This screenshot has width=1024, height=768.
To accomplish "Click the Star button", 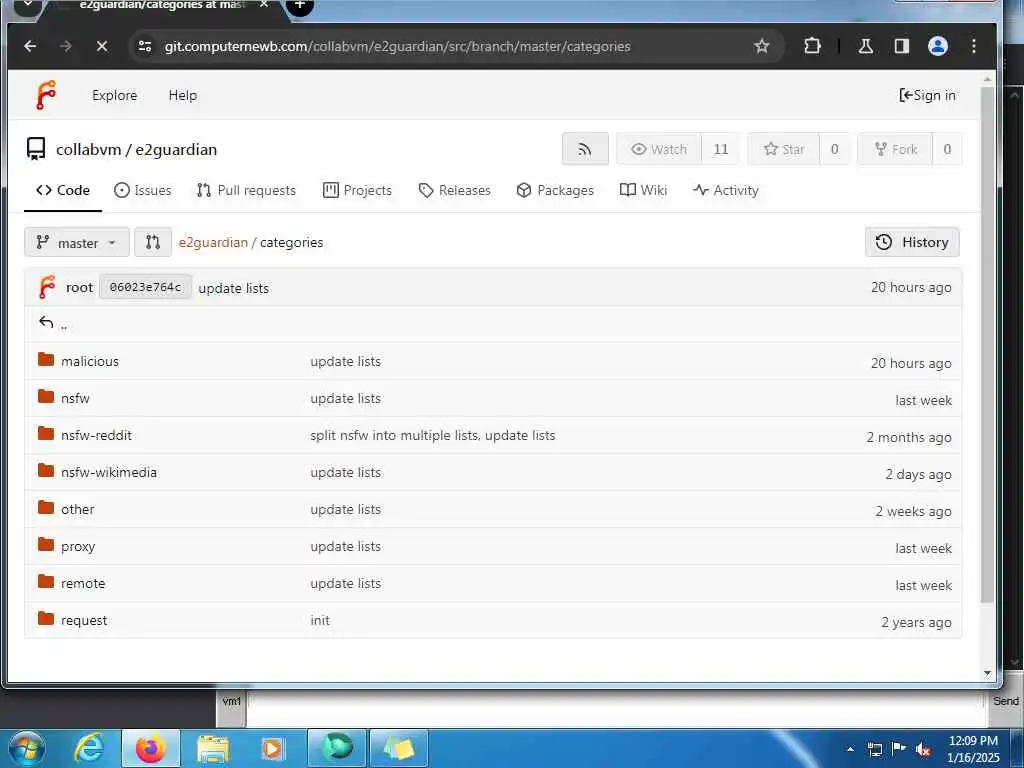I will coord(784,150).
